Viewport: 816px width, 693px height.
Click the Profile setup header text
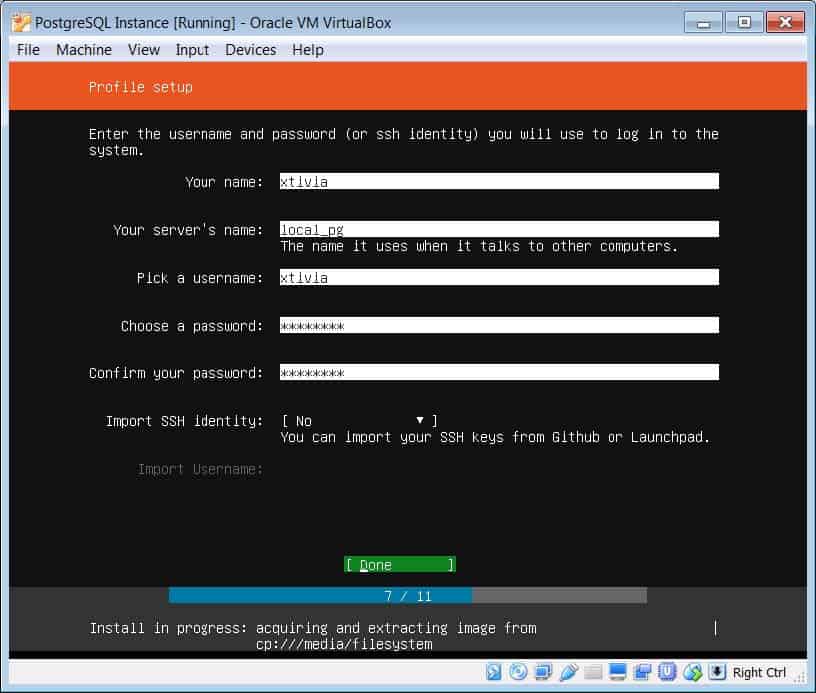pyautogui.click(x=141, y=87)
